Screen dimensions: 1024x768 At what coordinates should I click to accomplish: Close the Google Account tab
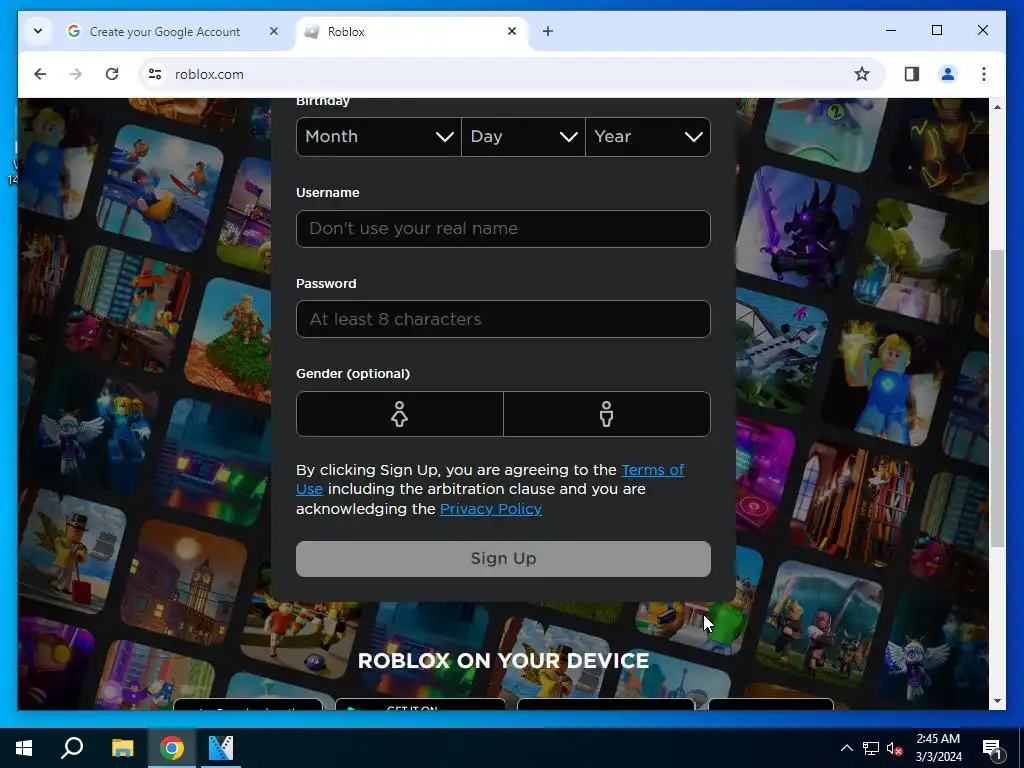[x=274, y=31]
